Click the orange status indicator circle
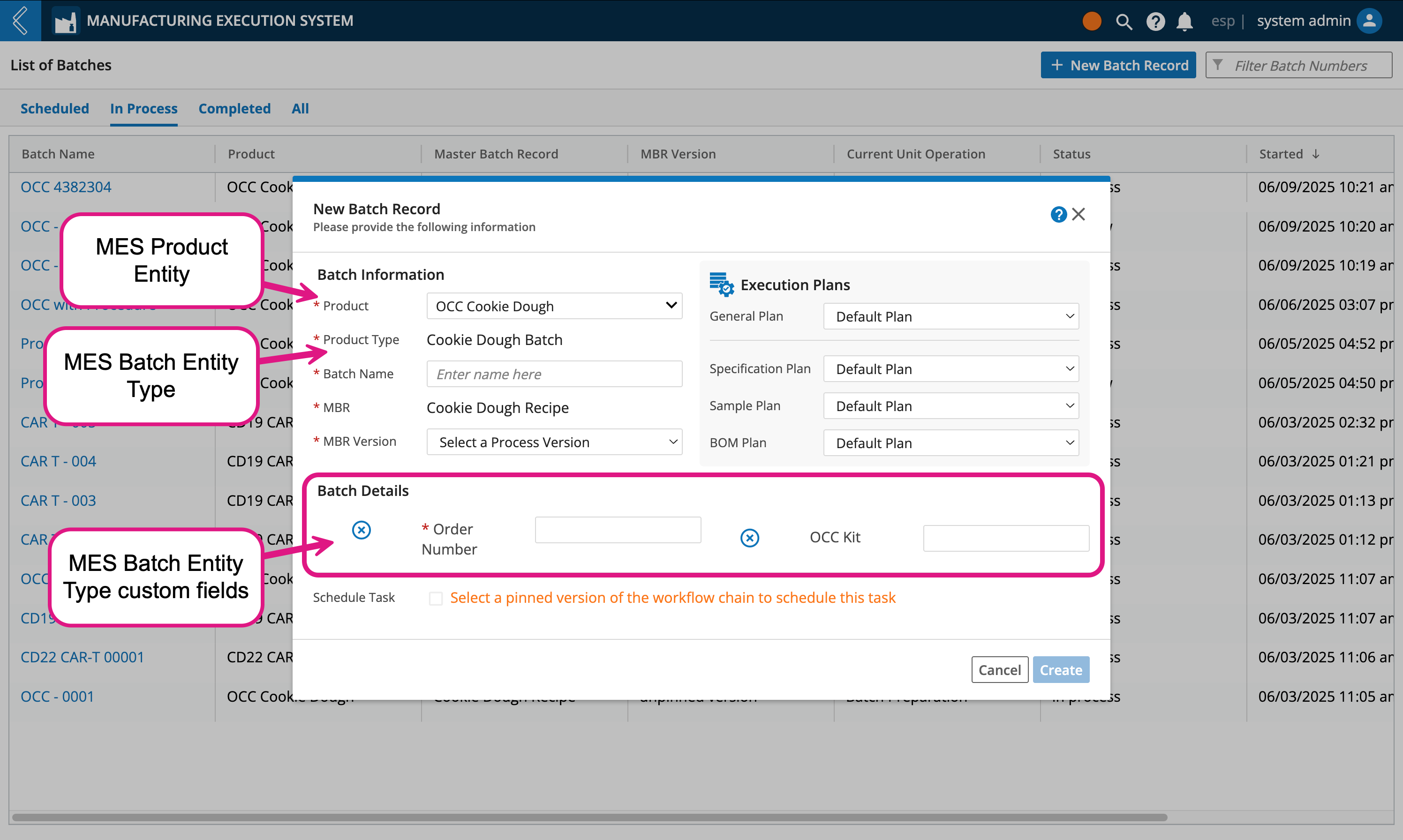This screenshot has width=1403, height=840. pyautogui.click(x=1092, y=21)
